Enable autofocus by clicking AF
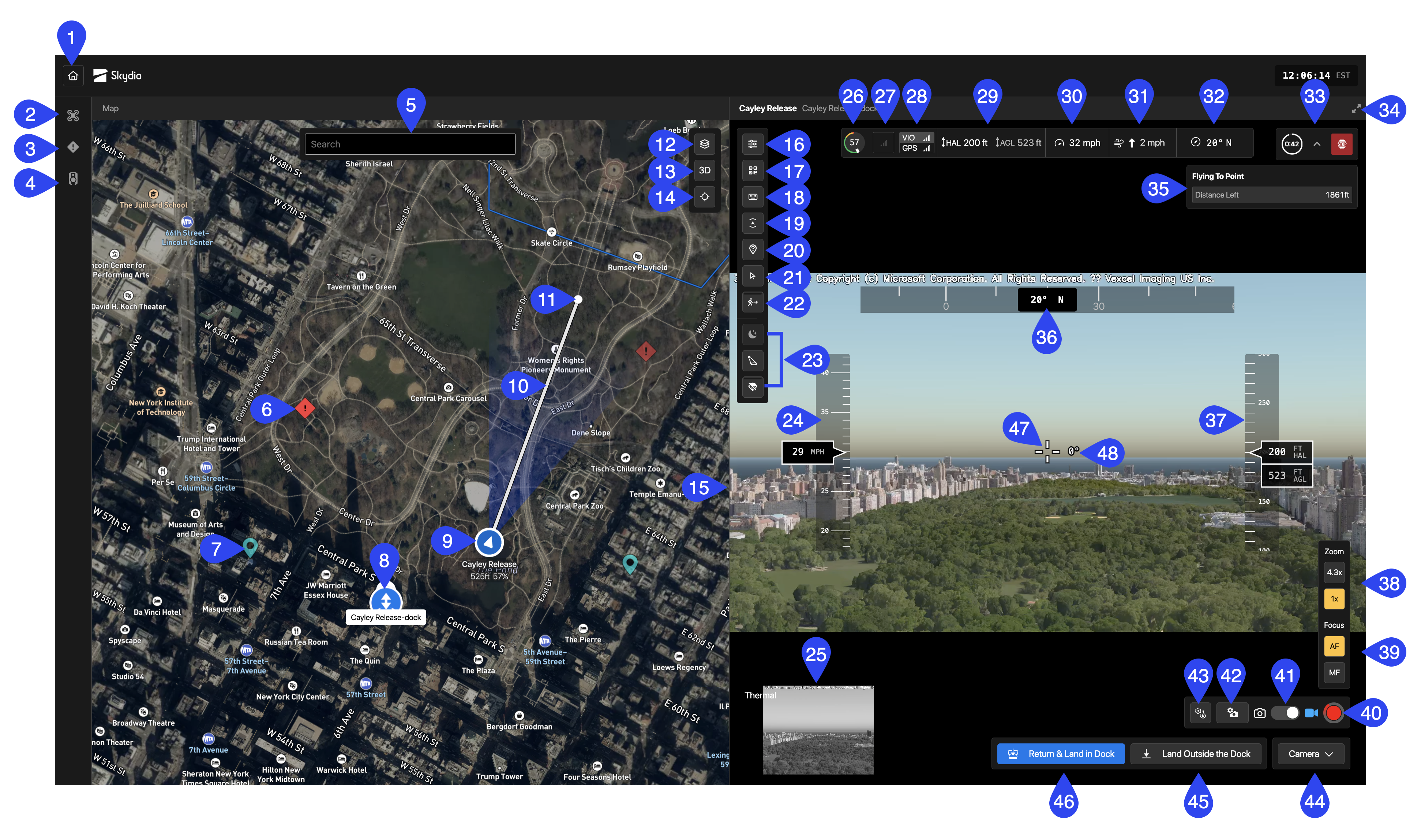Screen dimensions: 1421x840 pos(1334,646)
